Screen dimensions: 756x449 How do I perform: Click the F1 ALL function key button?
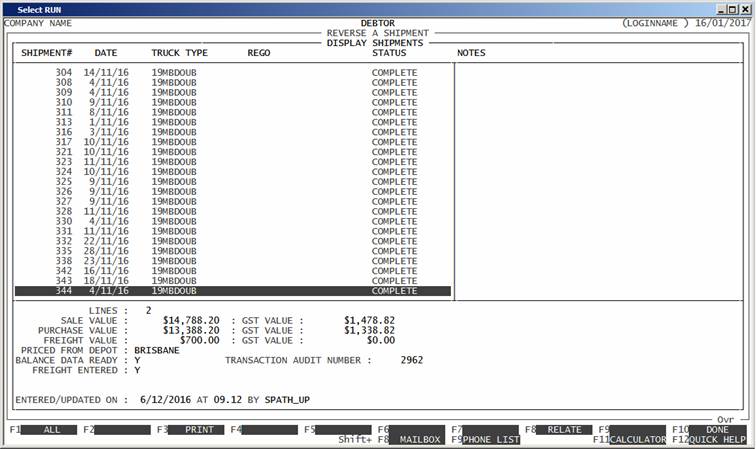(x=49, y=430)
